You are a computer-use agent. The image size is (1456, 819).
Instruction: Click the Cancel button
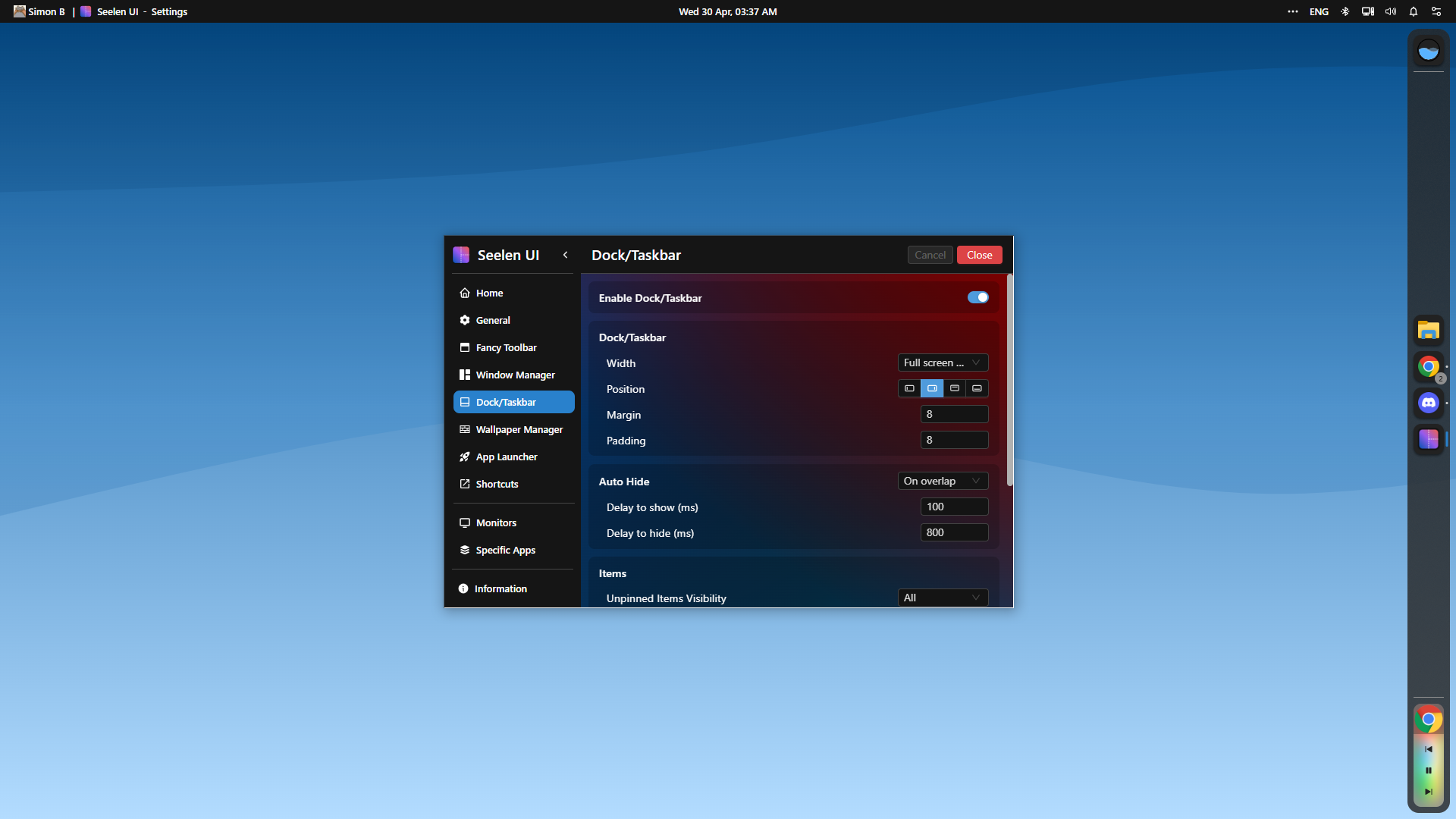(930, 255)
